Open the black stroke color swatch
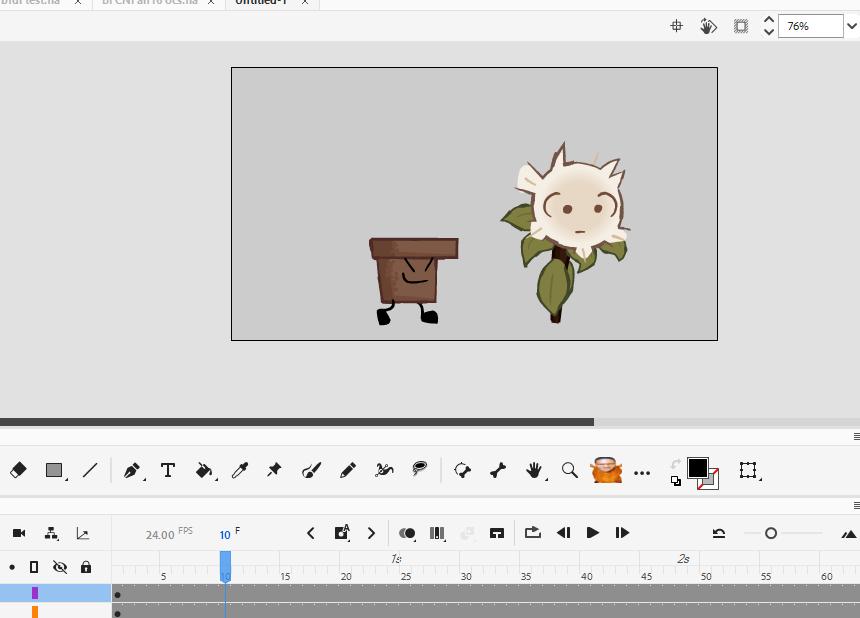 pyautogui.click(x=698, y=468)
